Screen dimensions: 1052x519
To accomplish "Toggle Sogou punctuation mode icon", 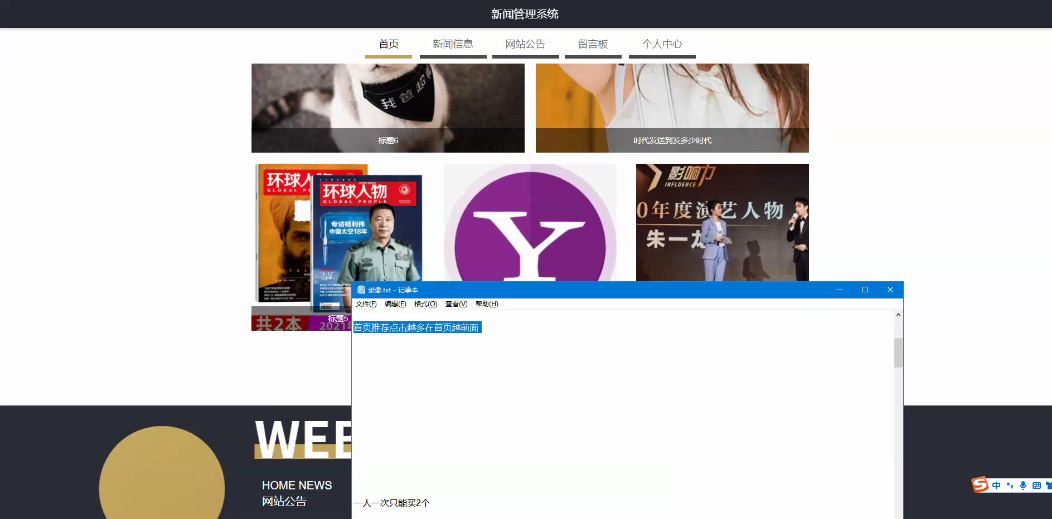I will (x=1010, y=485).
